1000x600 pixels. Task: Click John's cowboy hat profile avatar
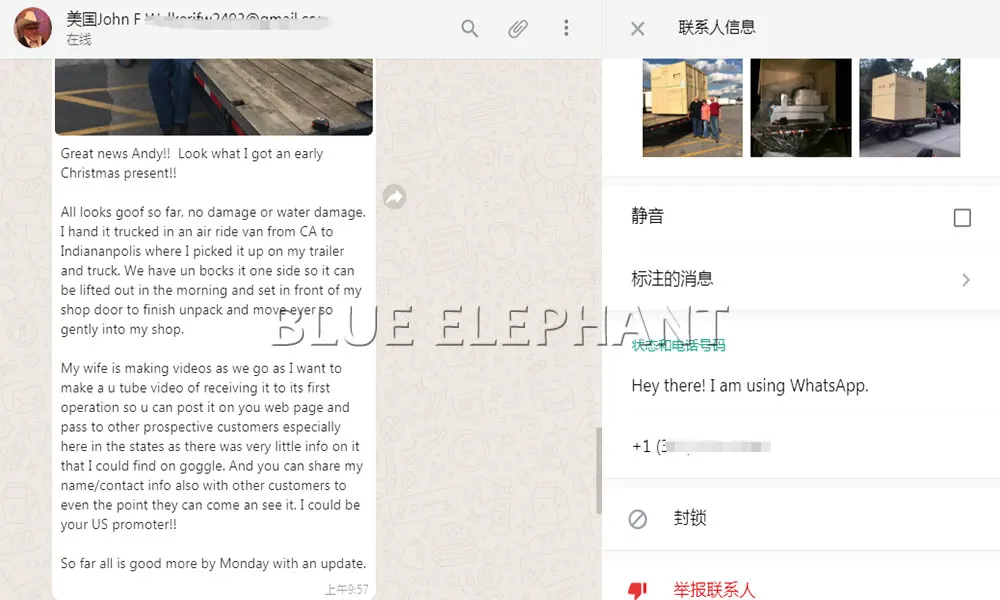[x=33, y=28]
